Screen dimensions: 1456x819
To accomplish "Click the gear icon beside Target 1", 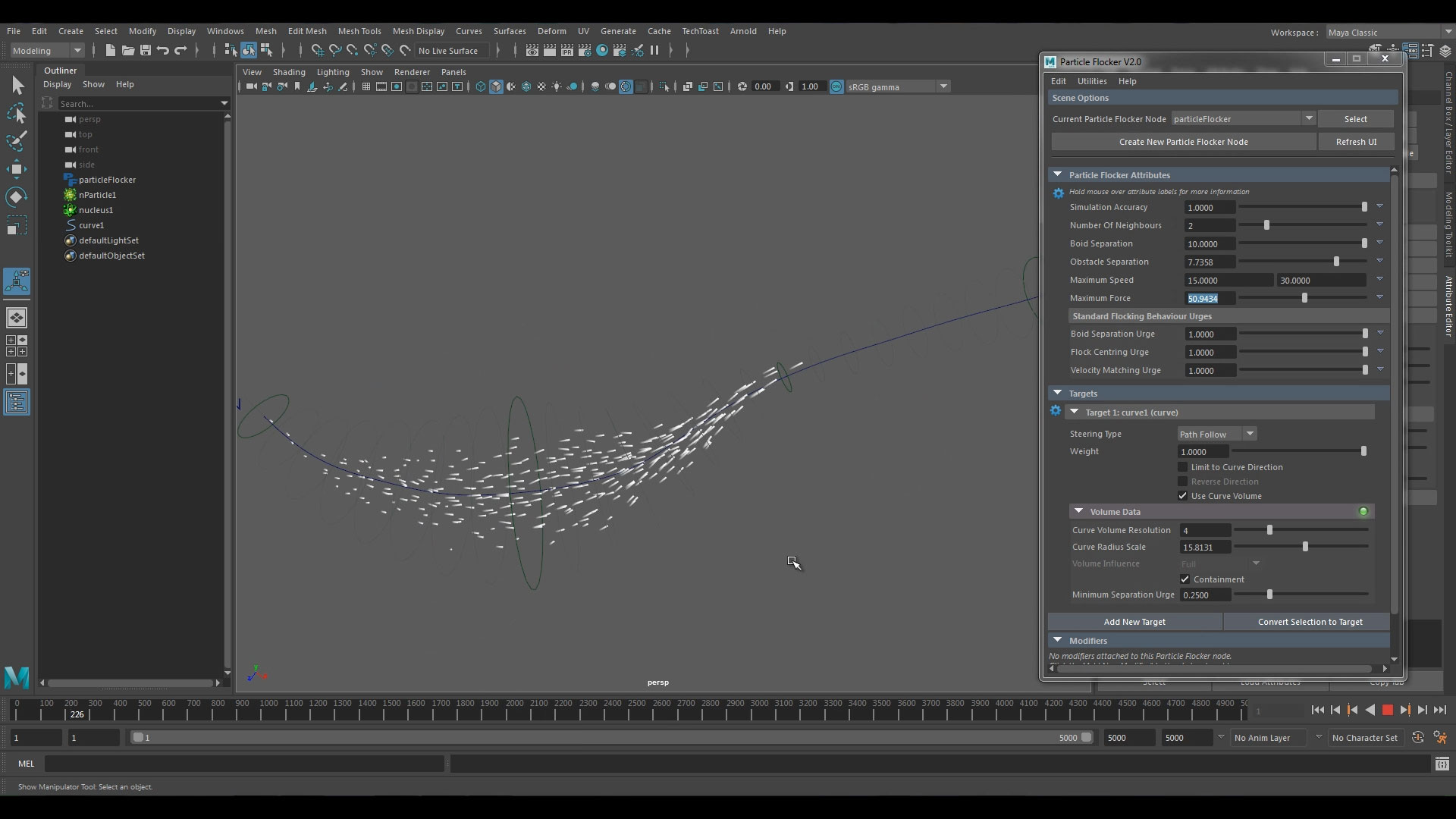I will [1056, 411].
